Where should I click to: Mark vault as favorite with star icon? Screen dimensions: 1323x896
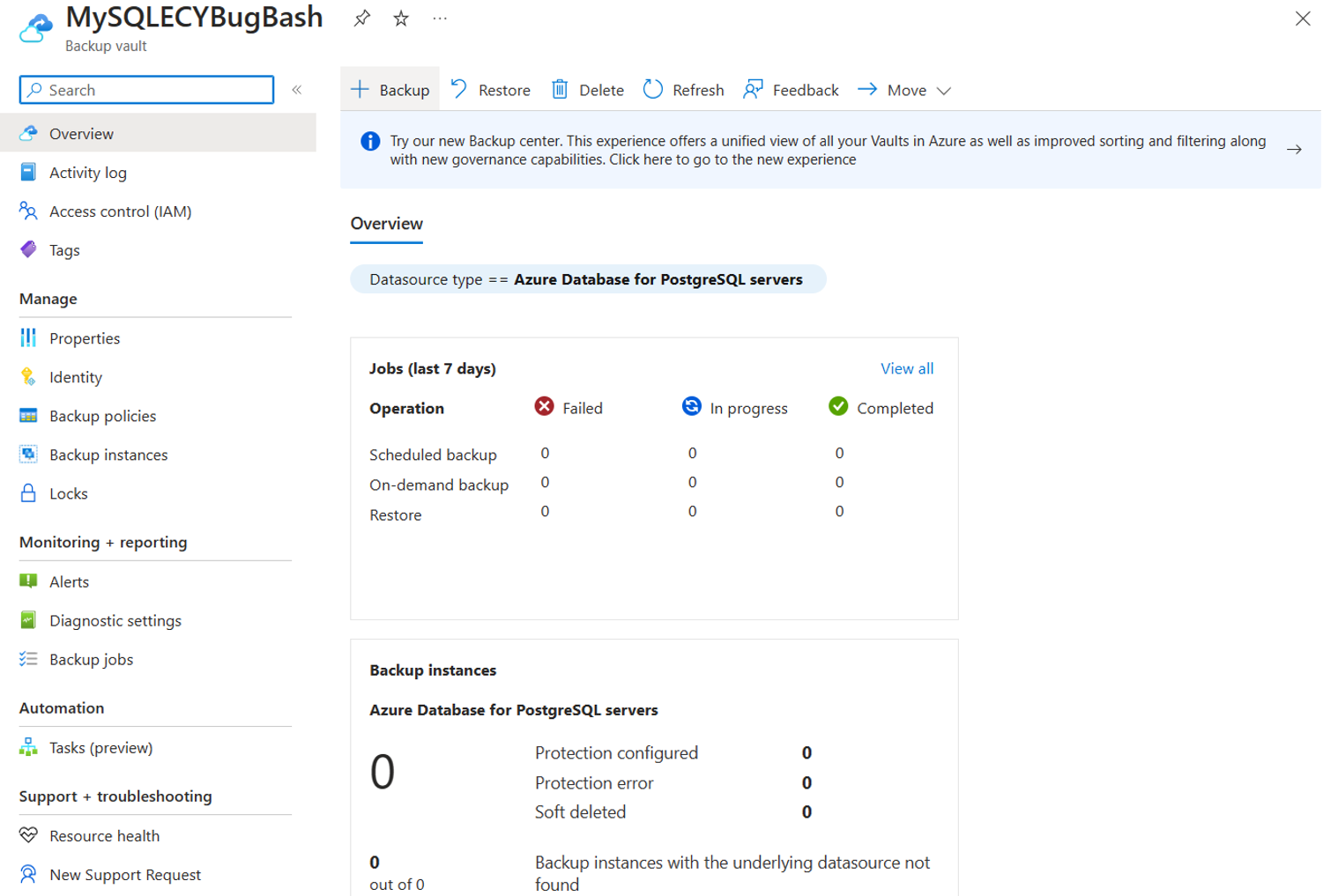401,19
